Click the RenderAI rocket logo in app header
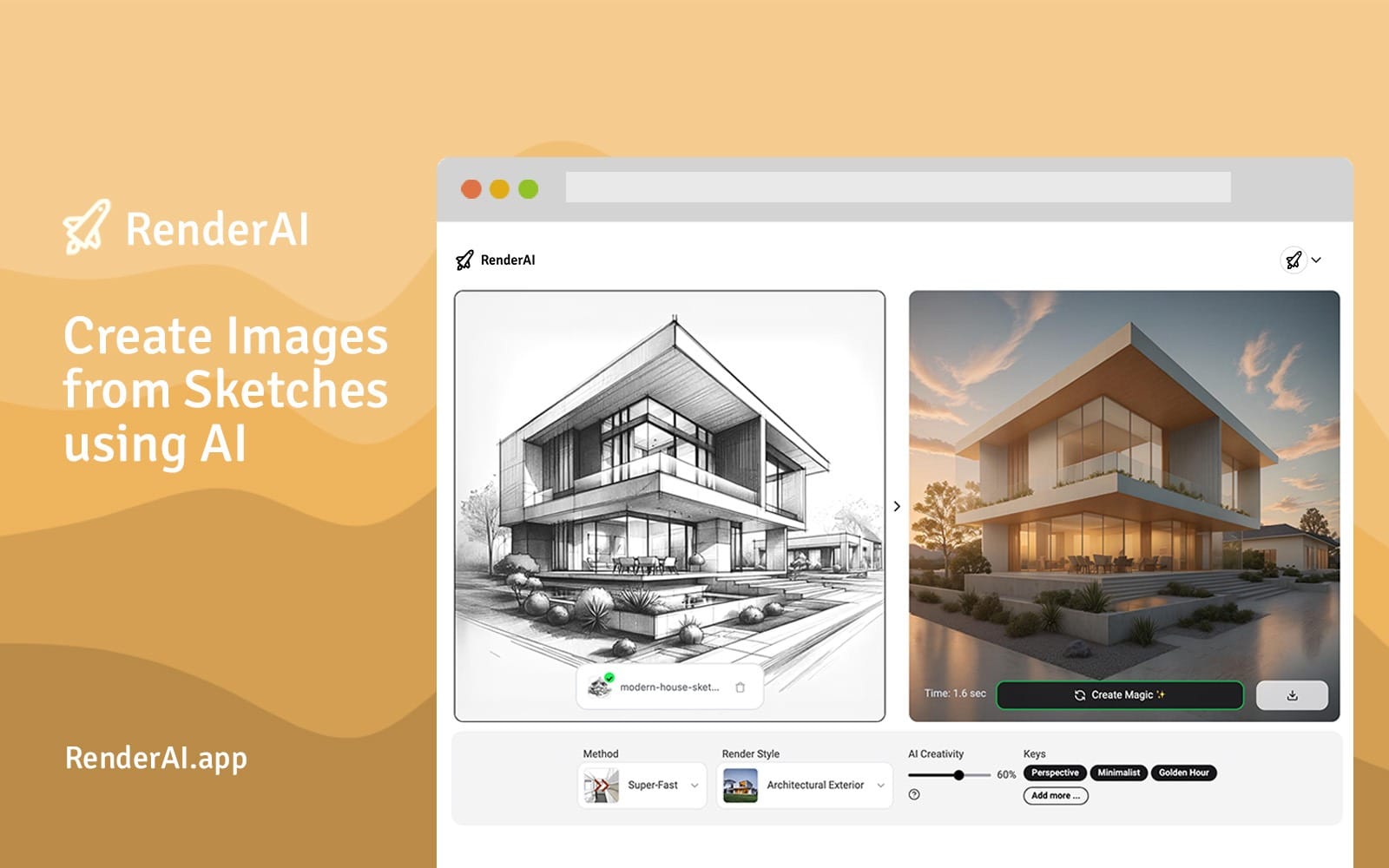Viewport: 1389px width, 868px height. point(465,260)
